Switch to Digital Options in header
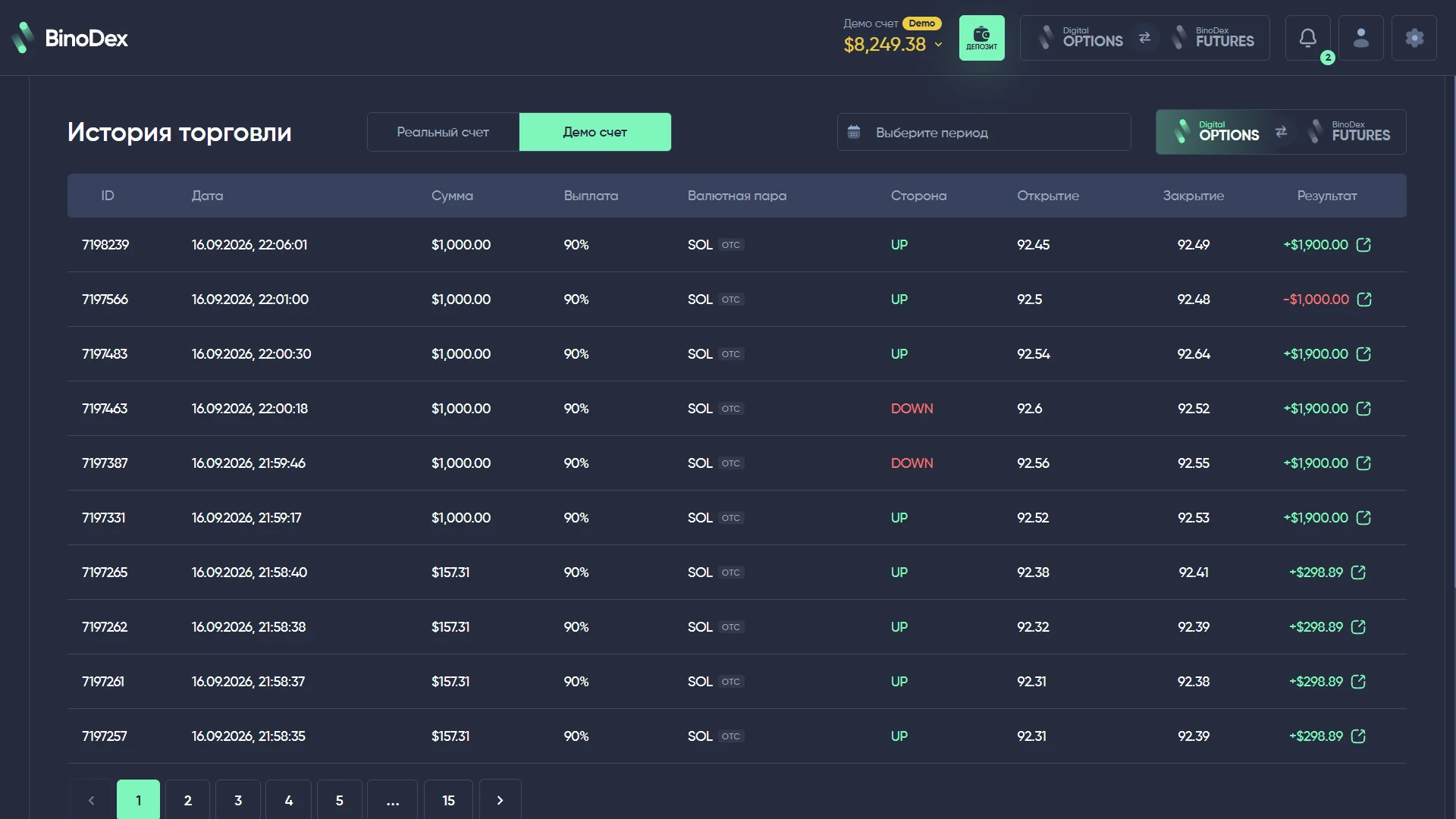 [x=1080, y=38]
